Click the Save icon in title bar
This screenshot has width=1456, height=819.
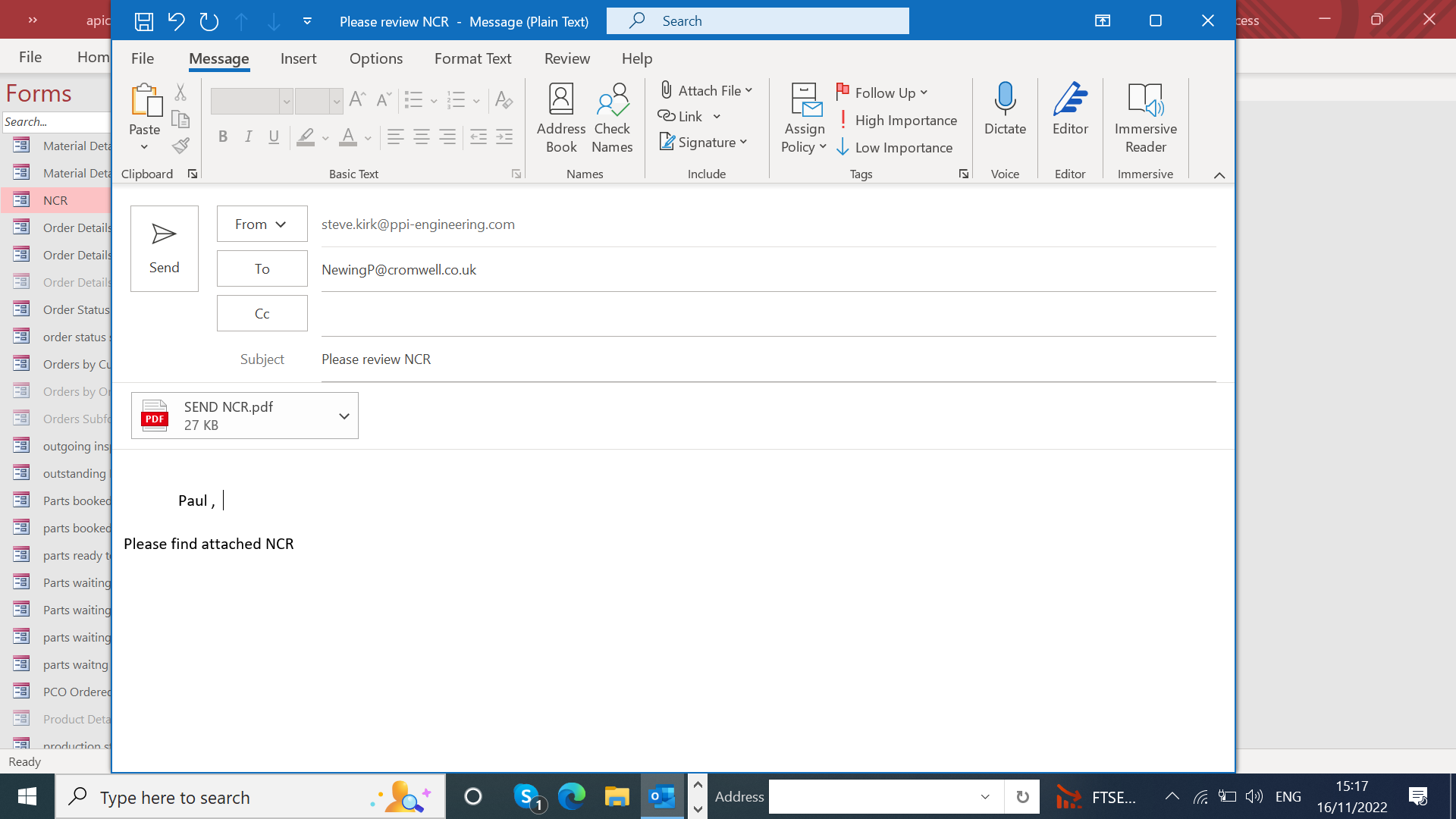[x=144, y=21]
